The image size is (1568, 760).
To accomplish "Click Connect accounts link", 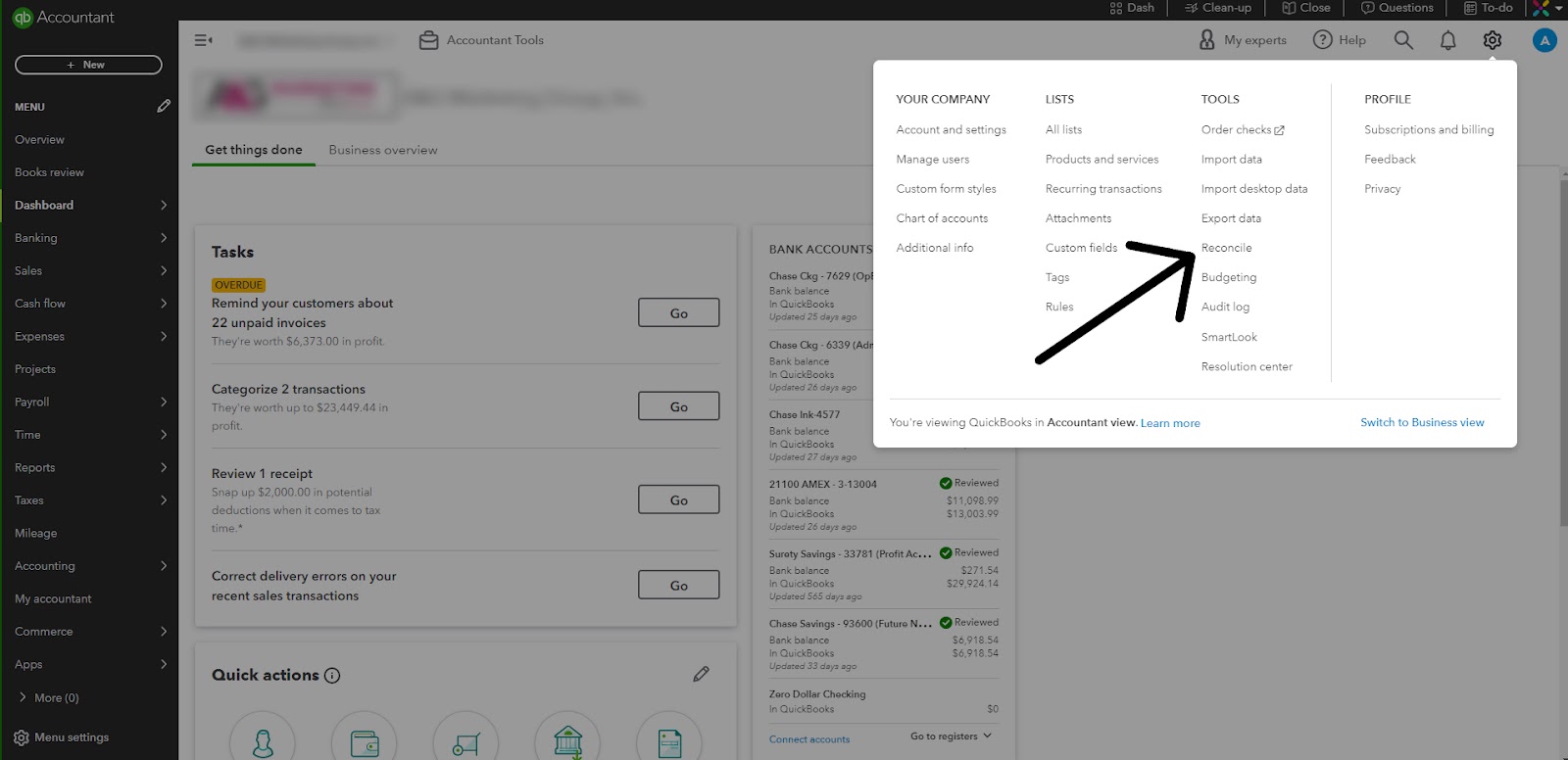I will [809, 739].
